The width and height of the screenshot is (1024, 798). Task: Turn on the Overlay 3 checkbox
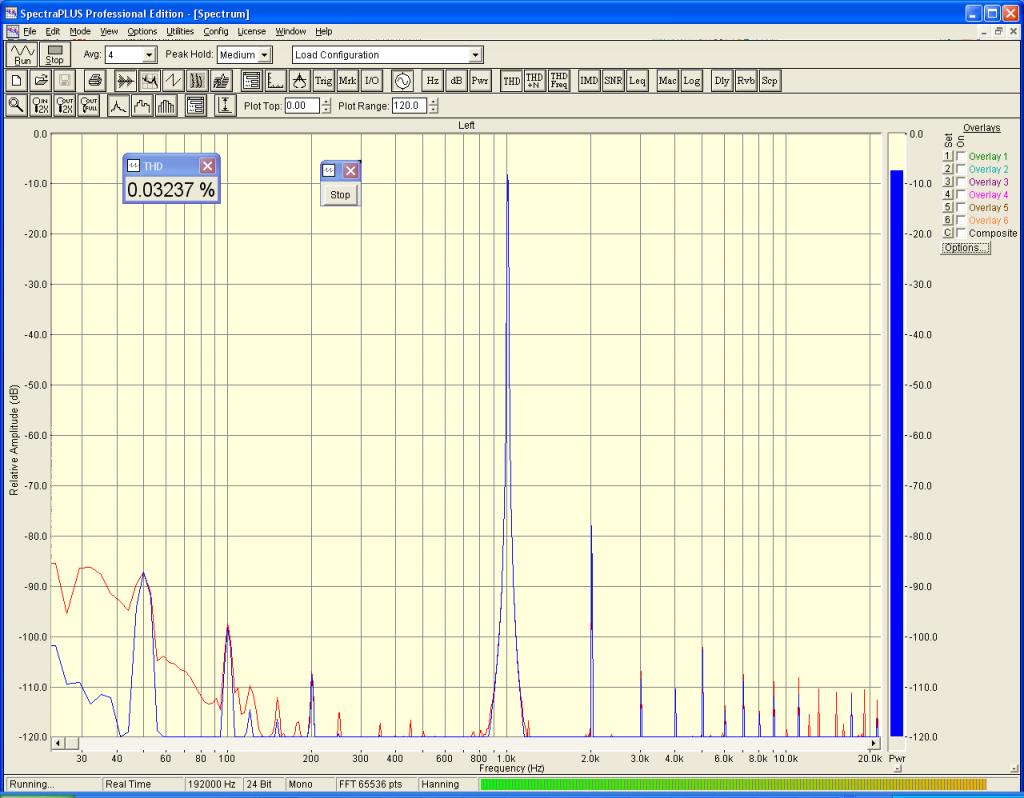pyautogui.click(x=961, y=182)
